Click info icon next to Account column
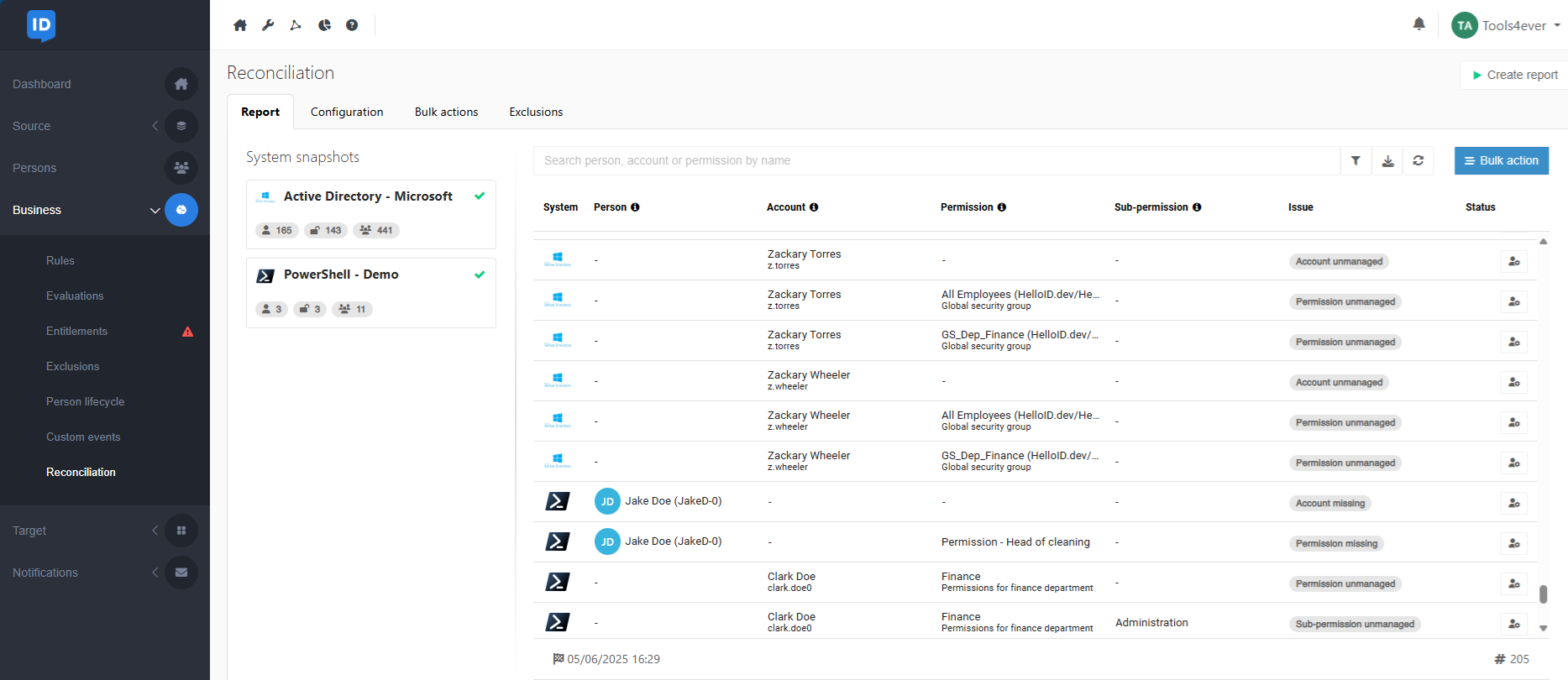1568x680 pixels. click(814, 207)
